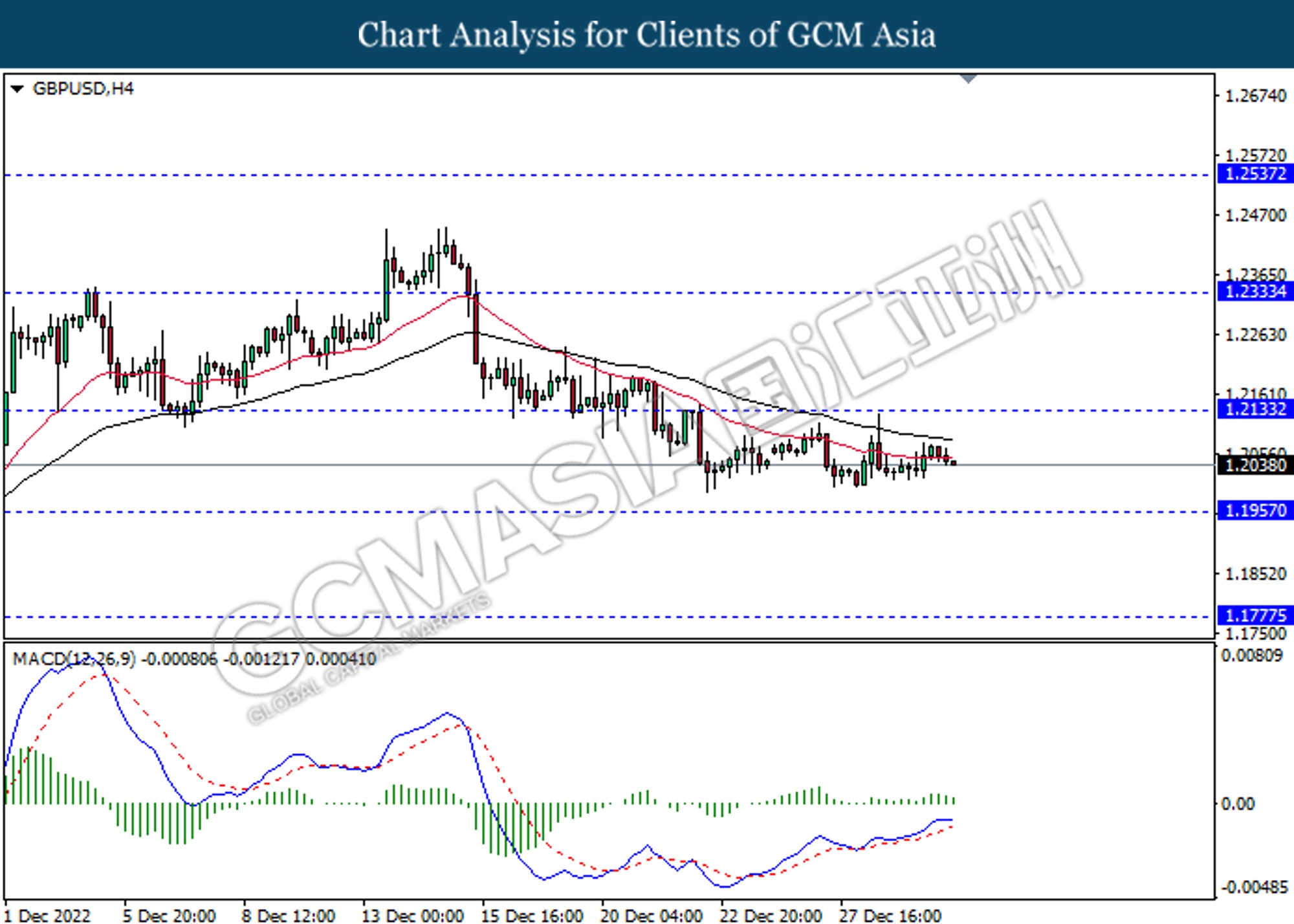Click the 13 Dec 00:00 time label

click(x=413, y=916)
